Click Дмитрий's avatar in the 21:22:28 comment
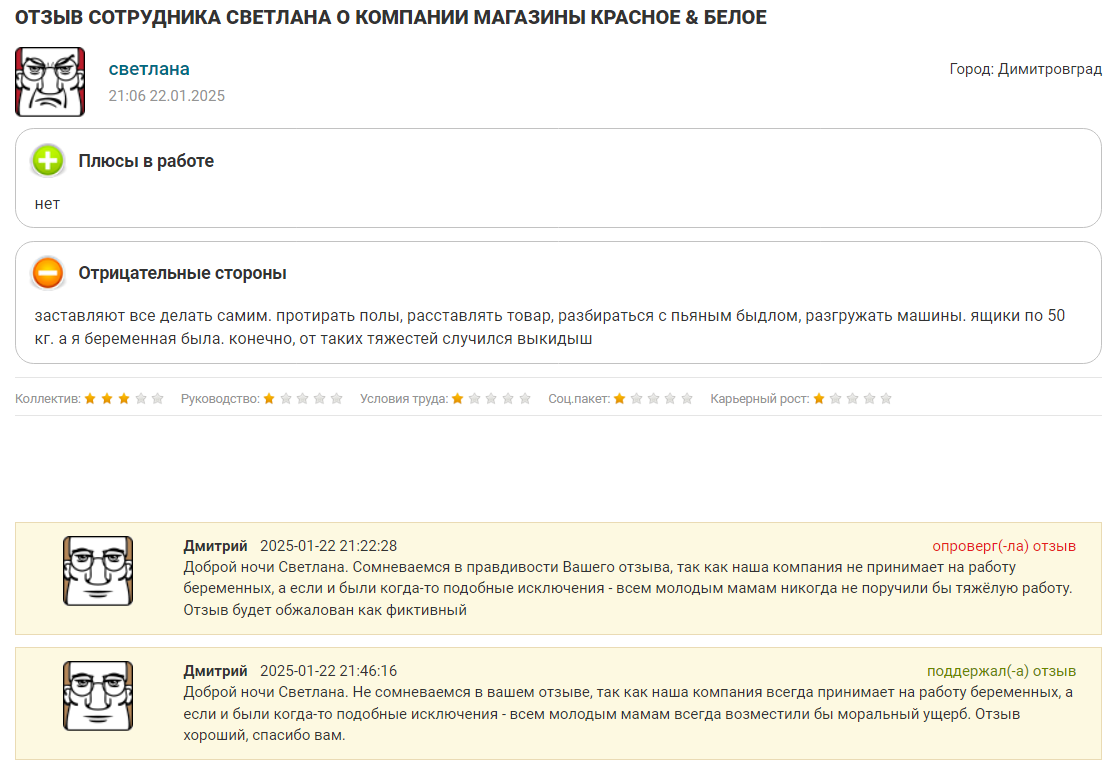 (x=98, y=570)
